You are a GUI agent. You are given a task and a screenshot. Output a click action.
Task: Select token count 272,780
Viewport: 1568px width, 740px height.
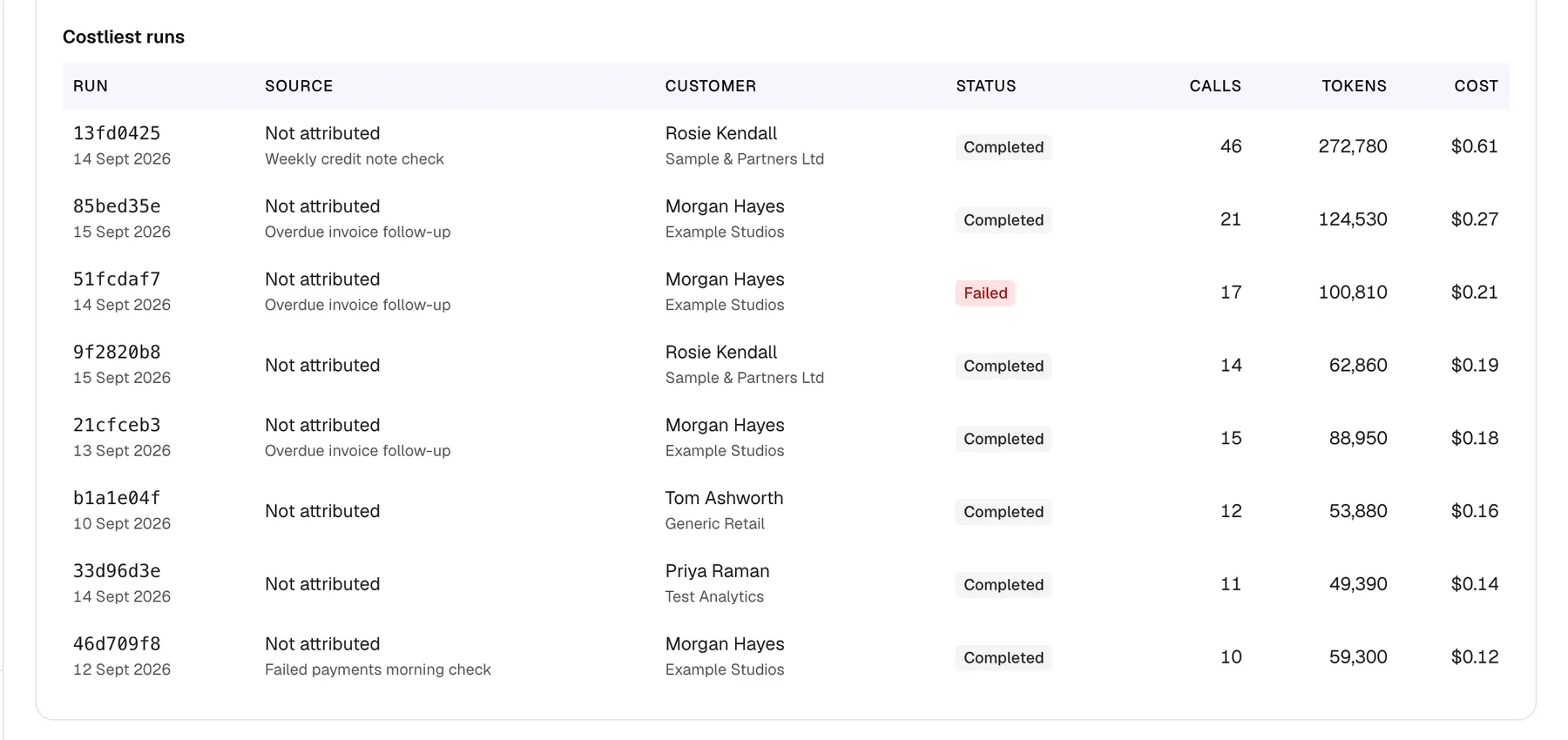pos(1353,146)
